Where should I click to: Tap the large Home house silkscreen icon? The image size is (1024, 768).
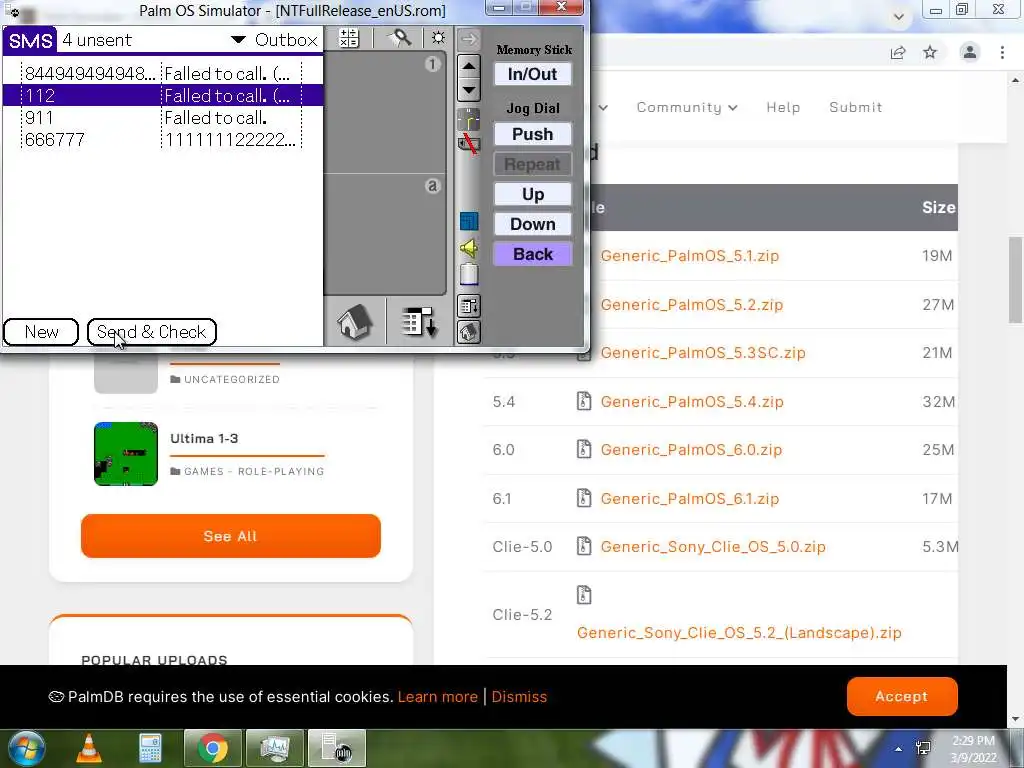coord(355,321)
